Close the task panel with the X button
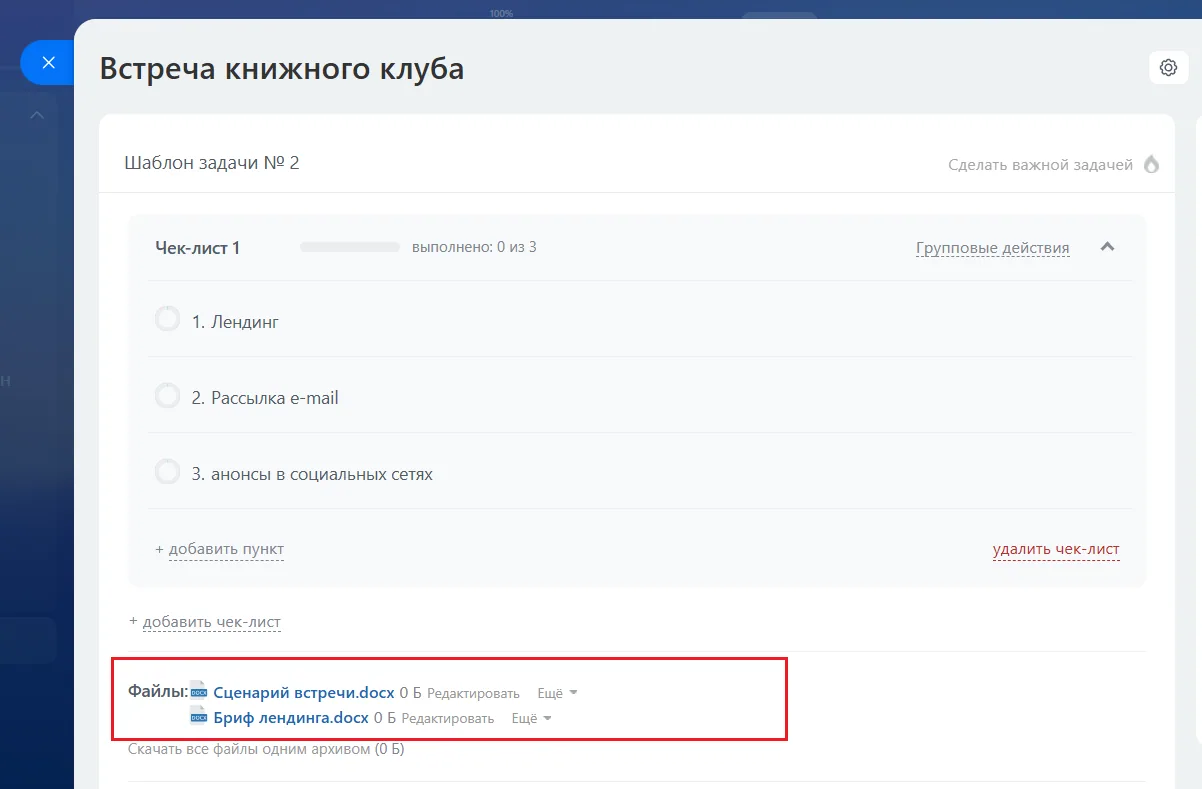Image resolution: width=1202 pixels, height=789 pixels. 48,62
